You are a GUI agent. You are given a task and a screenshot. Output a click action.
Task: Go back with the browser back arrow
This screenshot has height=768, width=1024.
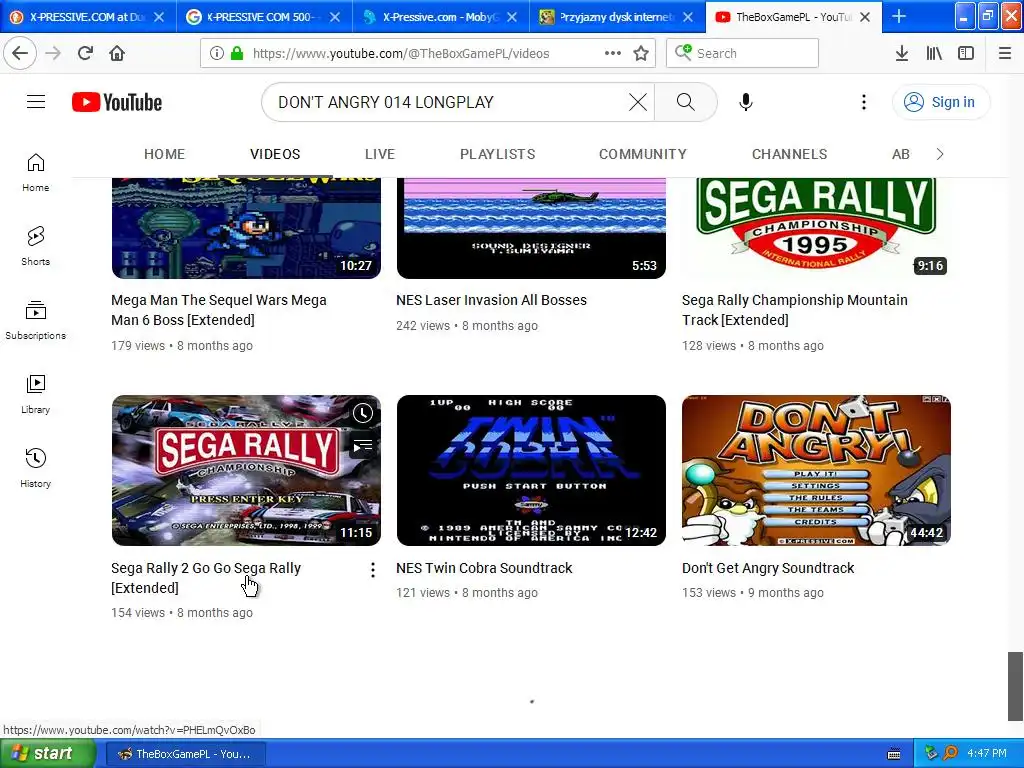[20, 53]
